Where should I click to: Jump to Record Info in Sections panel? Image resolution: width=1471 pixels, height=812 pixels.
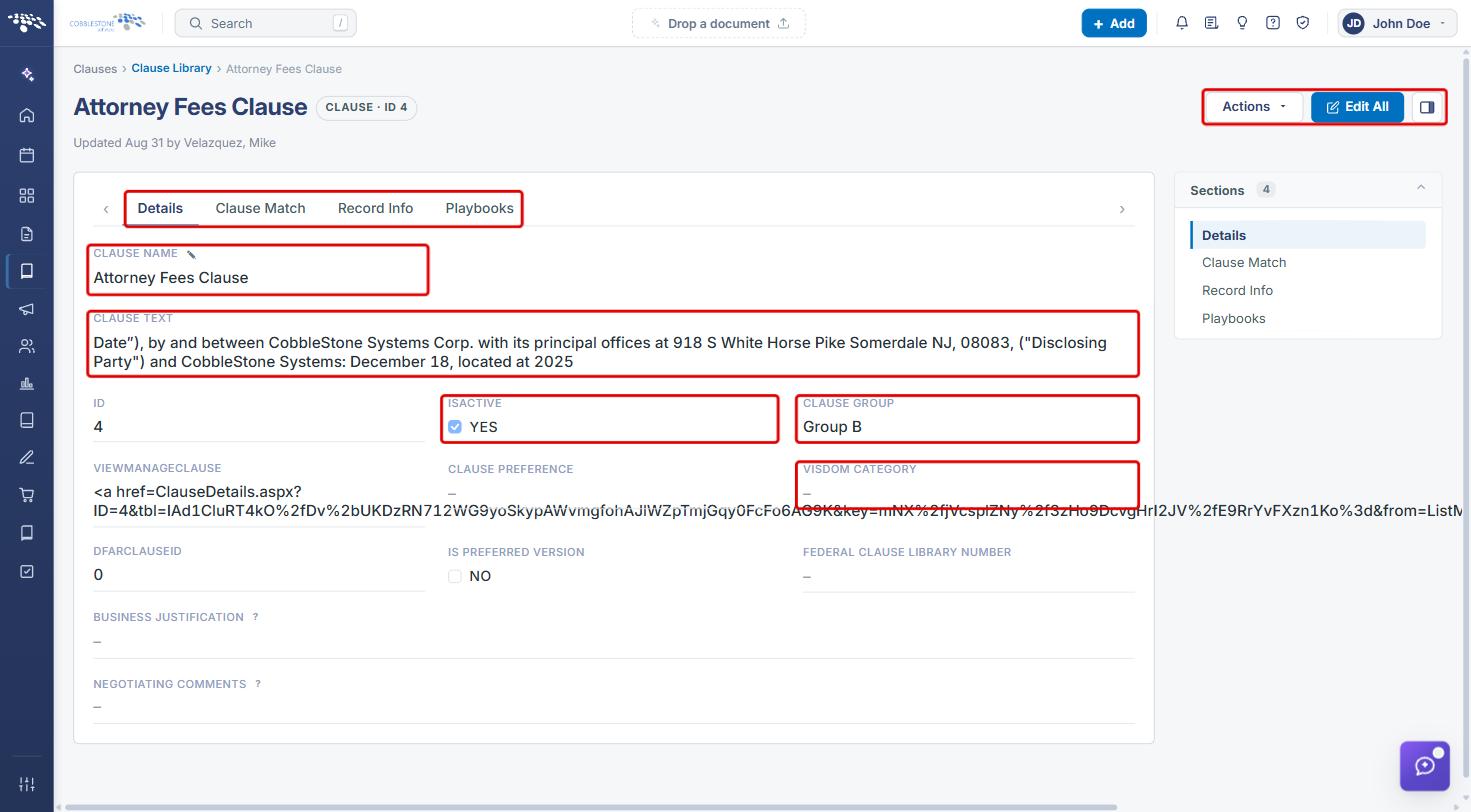[1237, 290]
